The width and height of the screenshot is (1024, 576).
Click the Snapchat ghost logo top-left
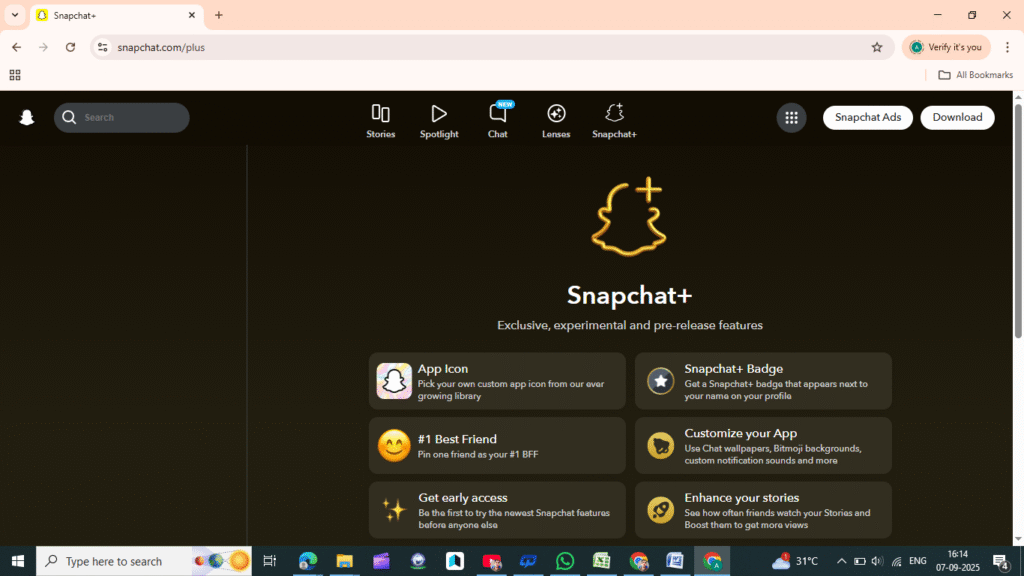26,117
